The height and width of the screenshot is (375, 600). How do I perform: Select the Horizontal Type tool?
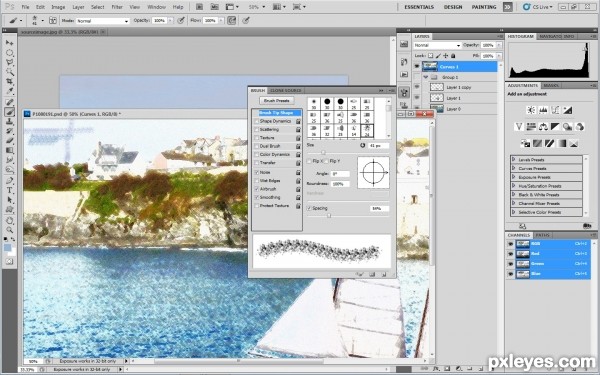click(9, 190)
